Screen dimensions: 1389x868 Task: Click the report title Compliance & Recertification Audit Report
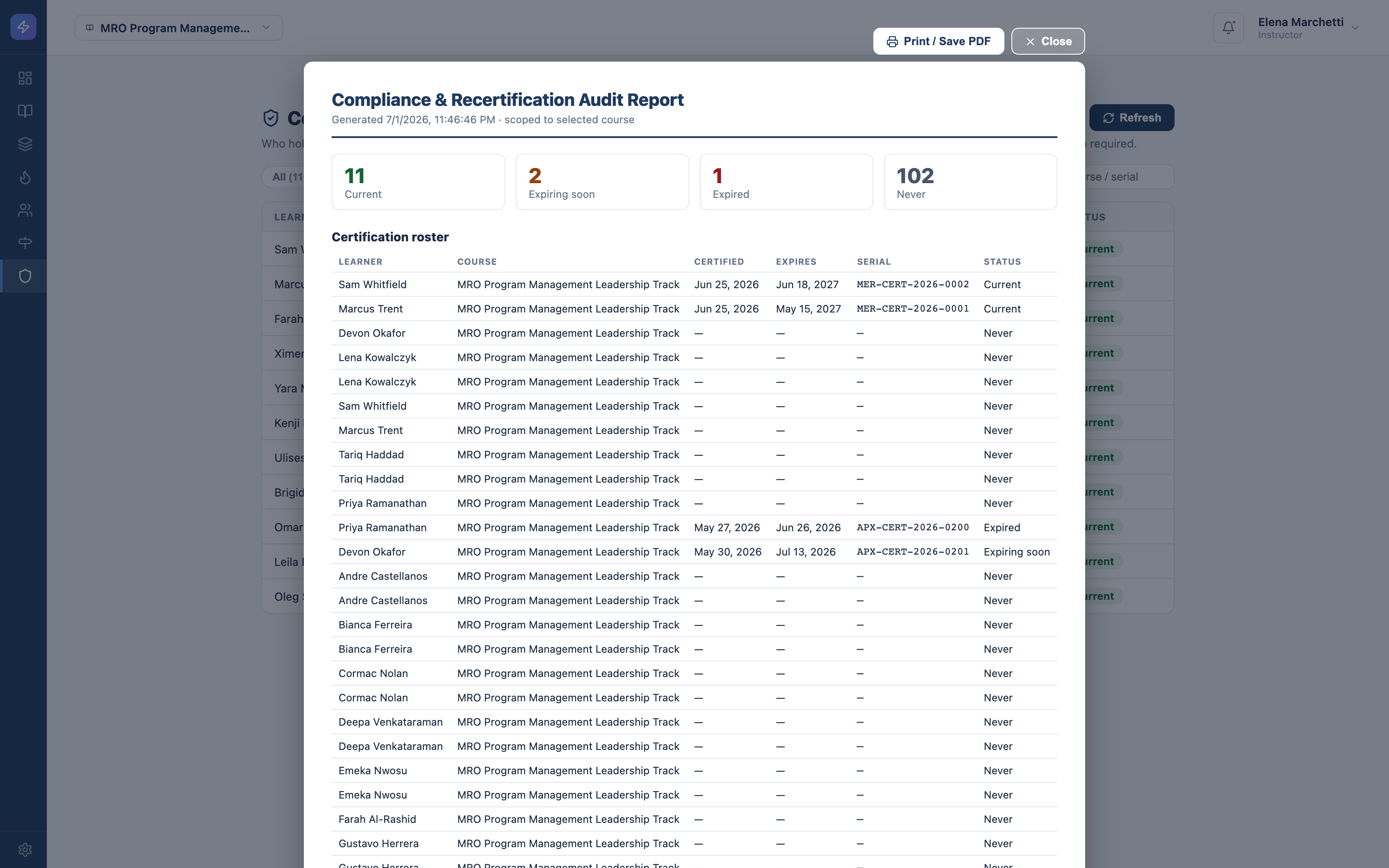pos(507,100)
